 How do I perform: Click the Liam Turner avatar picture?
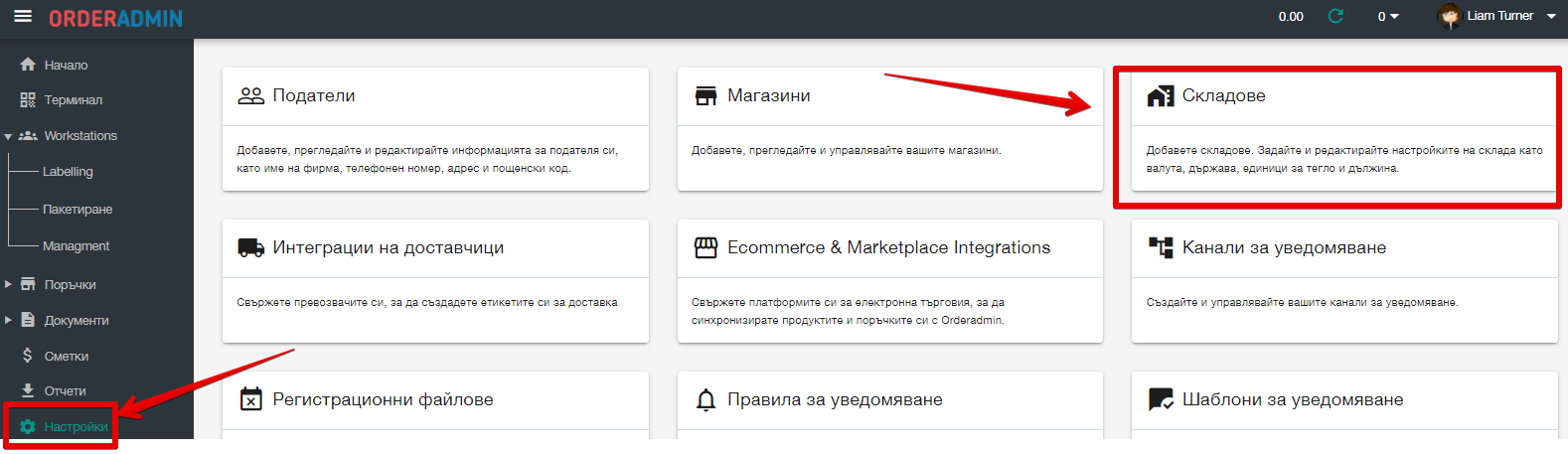point(1450,16)
